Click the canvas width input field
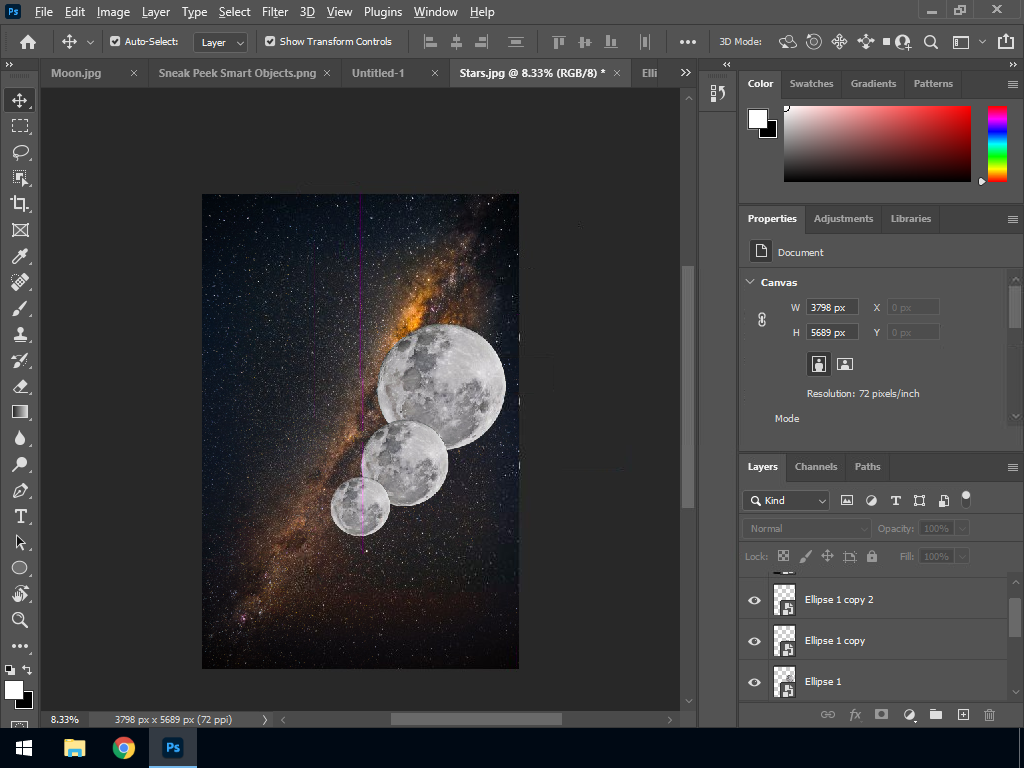Screen dimensions: 1024x768 pyautogui.click(x=831, y=307)
